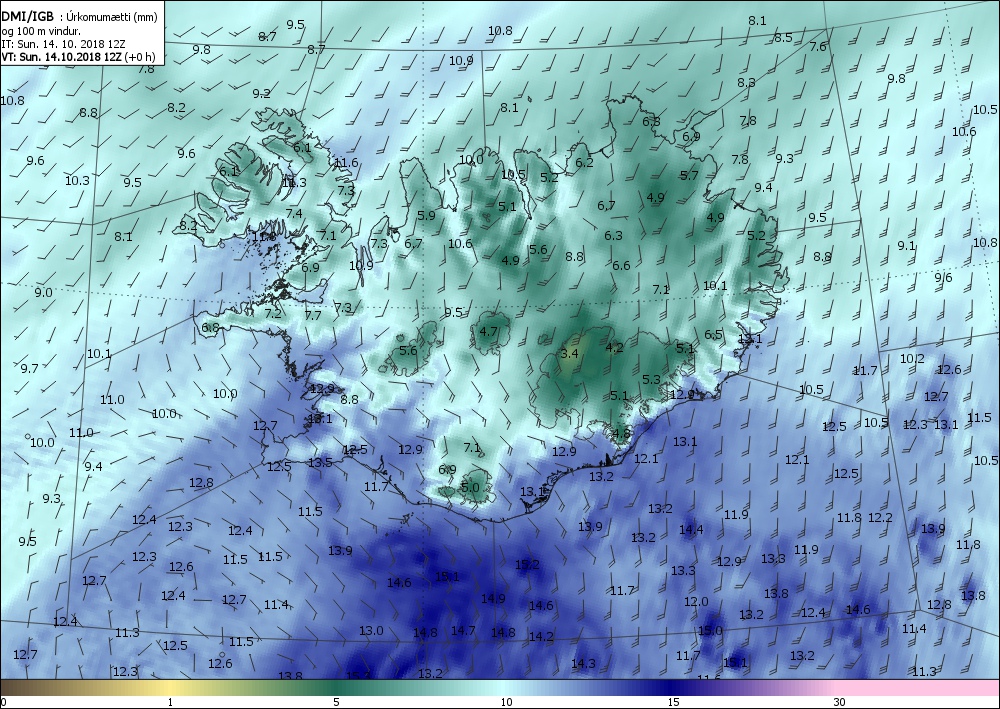Viewport: 1000px width, 709px height.
Task: Select the bold 'VT: Sun. 14.10.2018 12Z (+0 h)' line
Action: (78, 56)
